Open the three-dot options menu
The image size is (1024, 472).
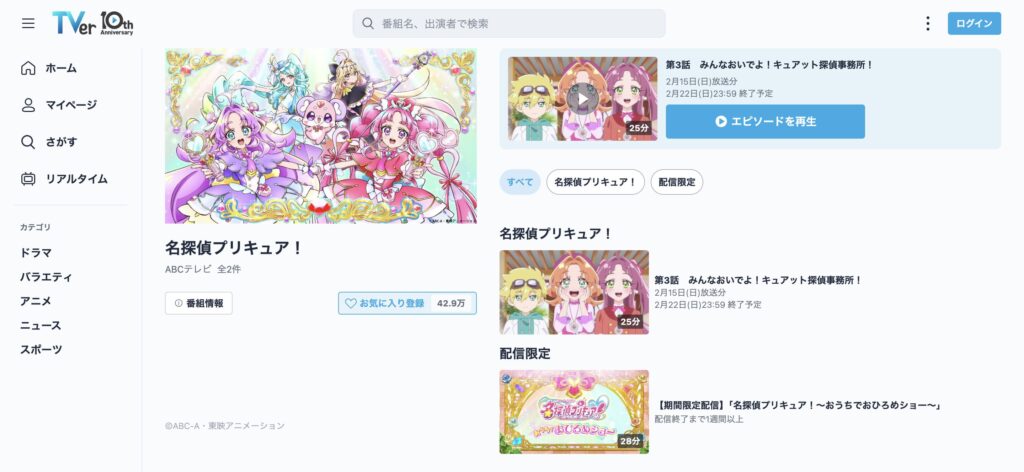(x=927, y=24)
